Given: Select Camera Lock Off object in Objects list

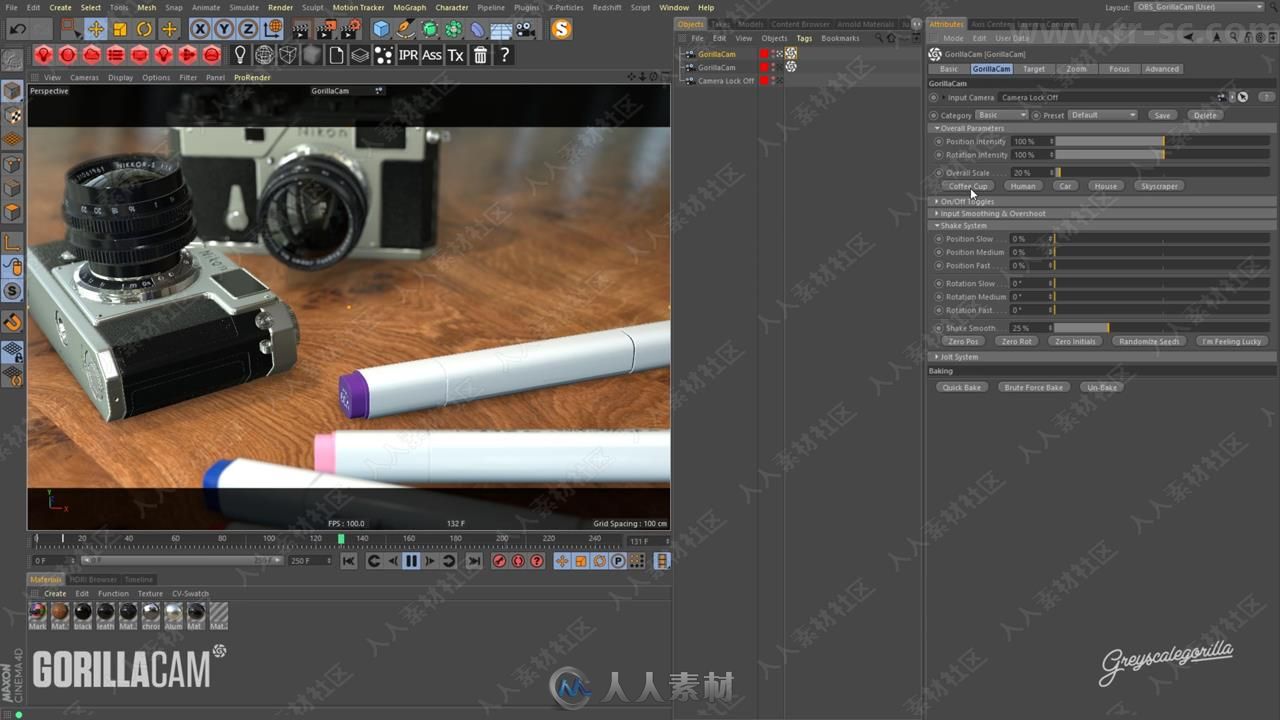Looking at the screenshot, I should [x=725, y=81].
